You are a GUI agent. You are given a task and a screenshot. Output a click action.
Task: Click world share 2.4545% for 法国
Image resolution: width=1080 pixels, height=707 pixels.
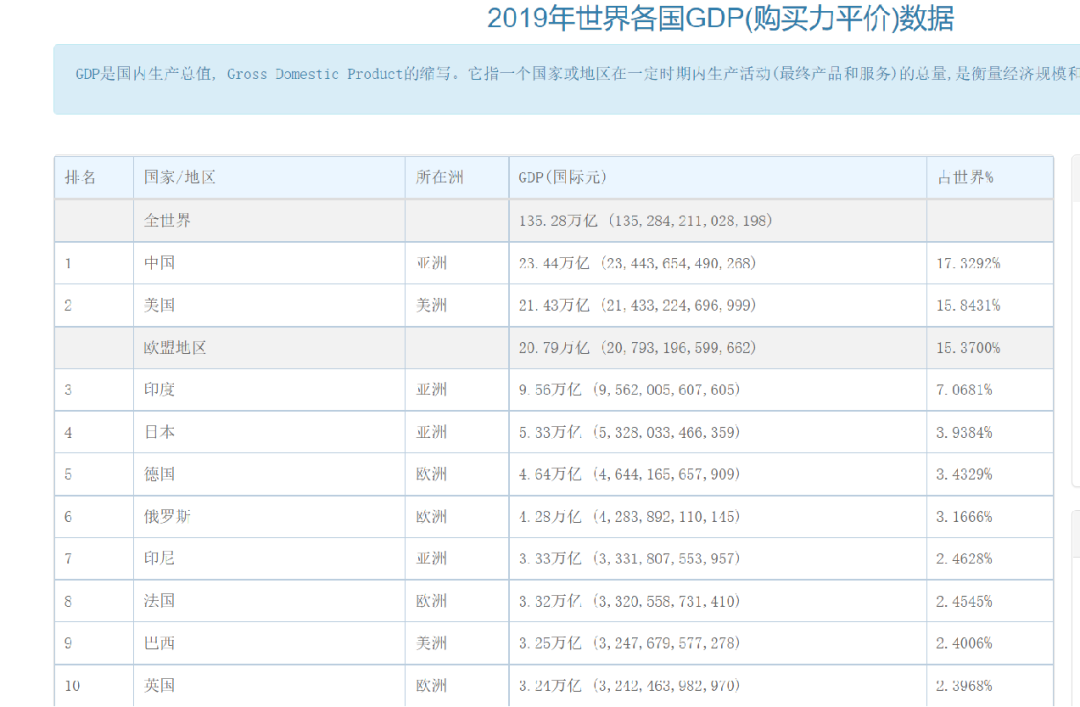[964, 601]
